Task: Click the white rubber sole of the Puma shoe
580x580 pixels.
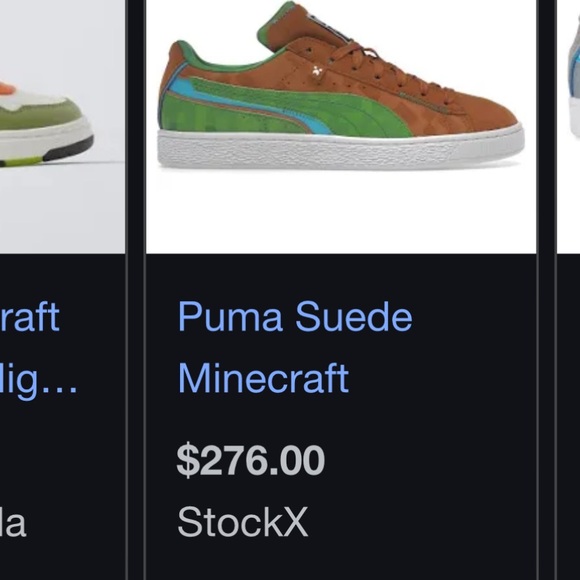Action: 340,150
